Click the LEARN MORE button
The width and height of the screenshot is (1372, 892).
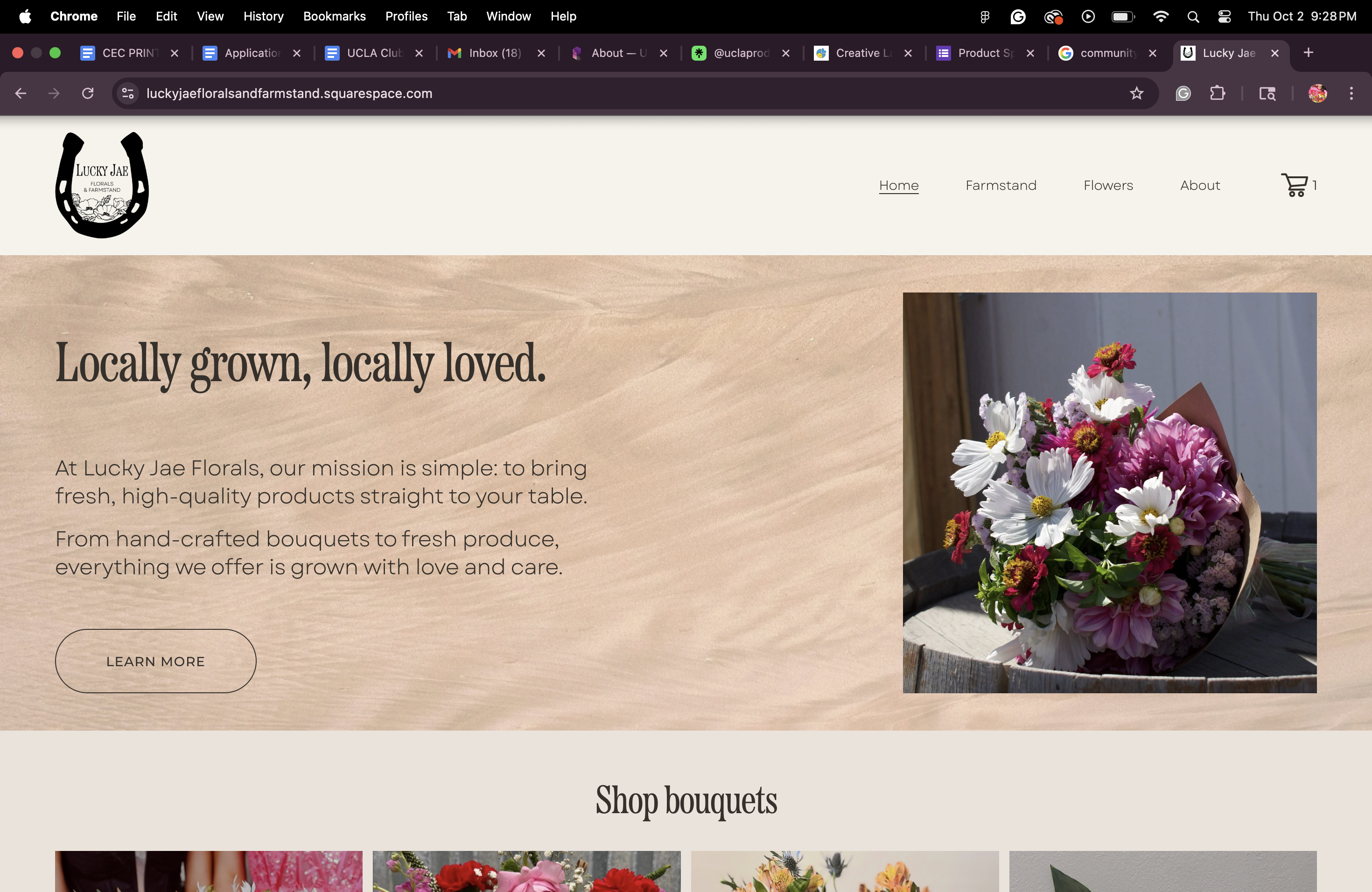point(156,661)
